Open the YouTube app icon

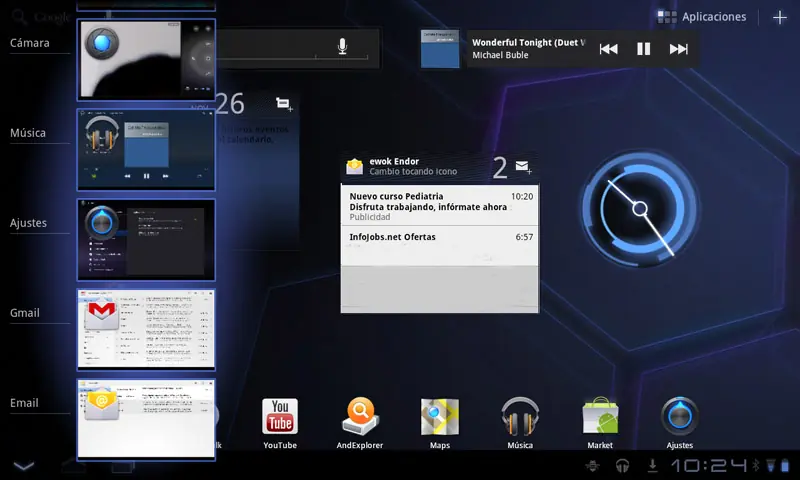280,420
